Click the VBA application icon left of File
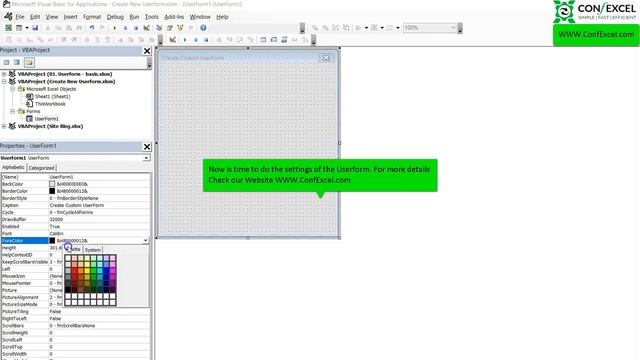This screenshot has width=640, height=360. 8,17
